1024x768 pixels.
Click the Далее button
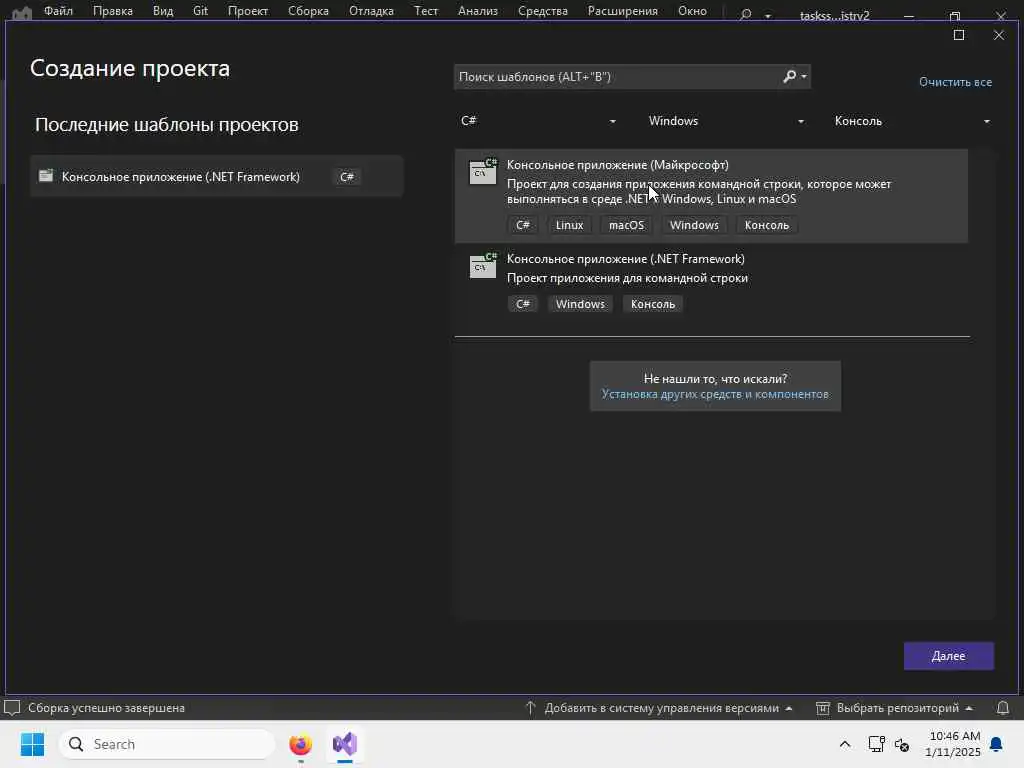(x=948, y=656)
